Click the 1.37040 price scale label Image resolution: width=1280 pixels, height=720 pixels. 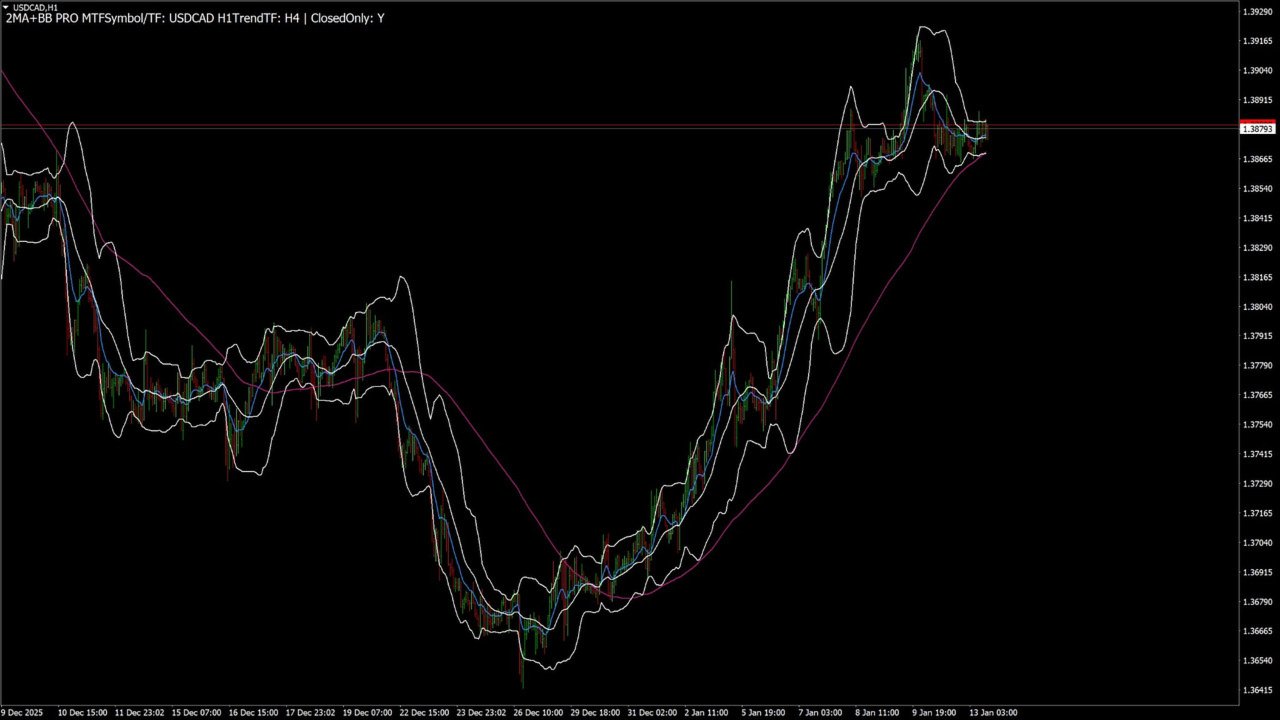(x=1257, y=543)
